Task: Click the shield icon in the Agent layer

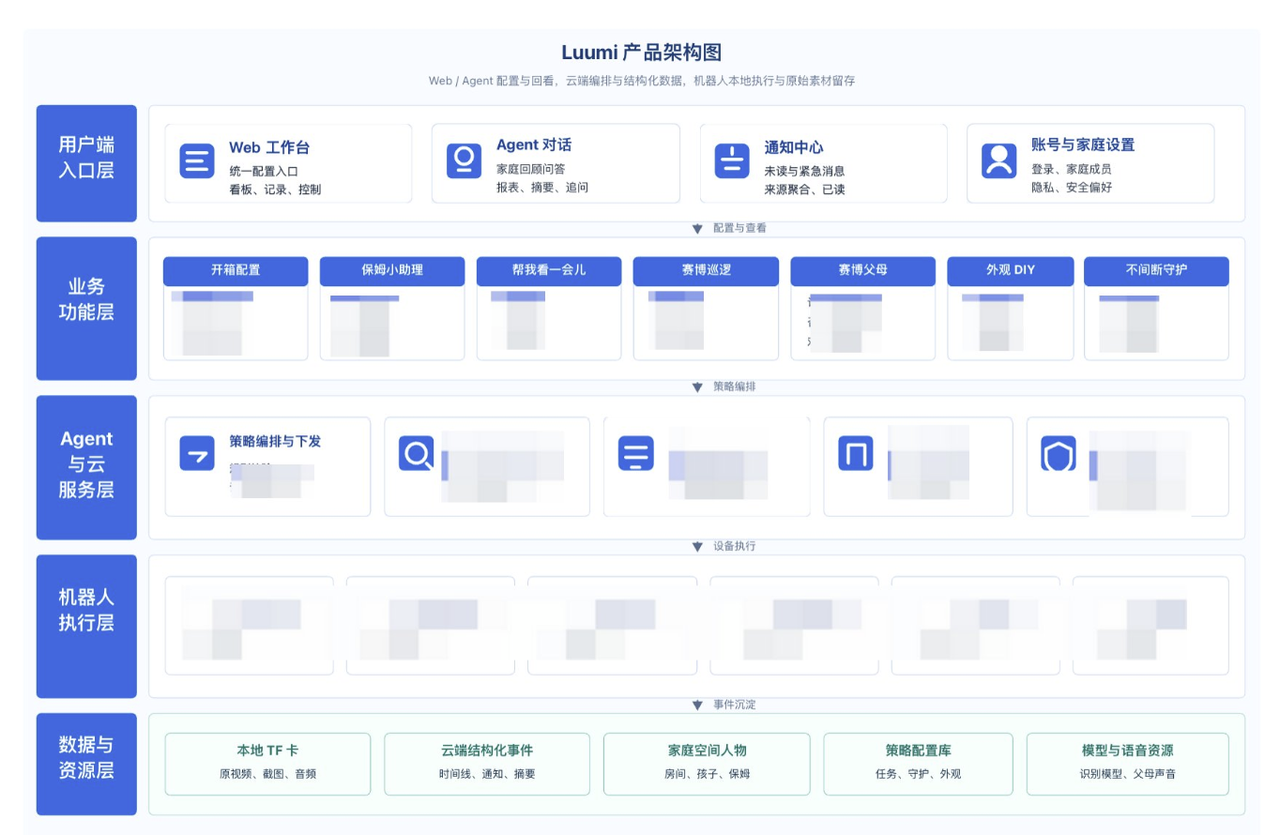Action: 1059,453
